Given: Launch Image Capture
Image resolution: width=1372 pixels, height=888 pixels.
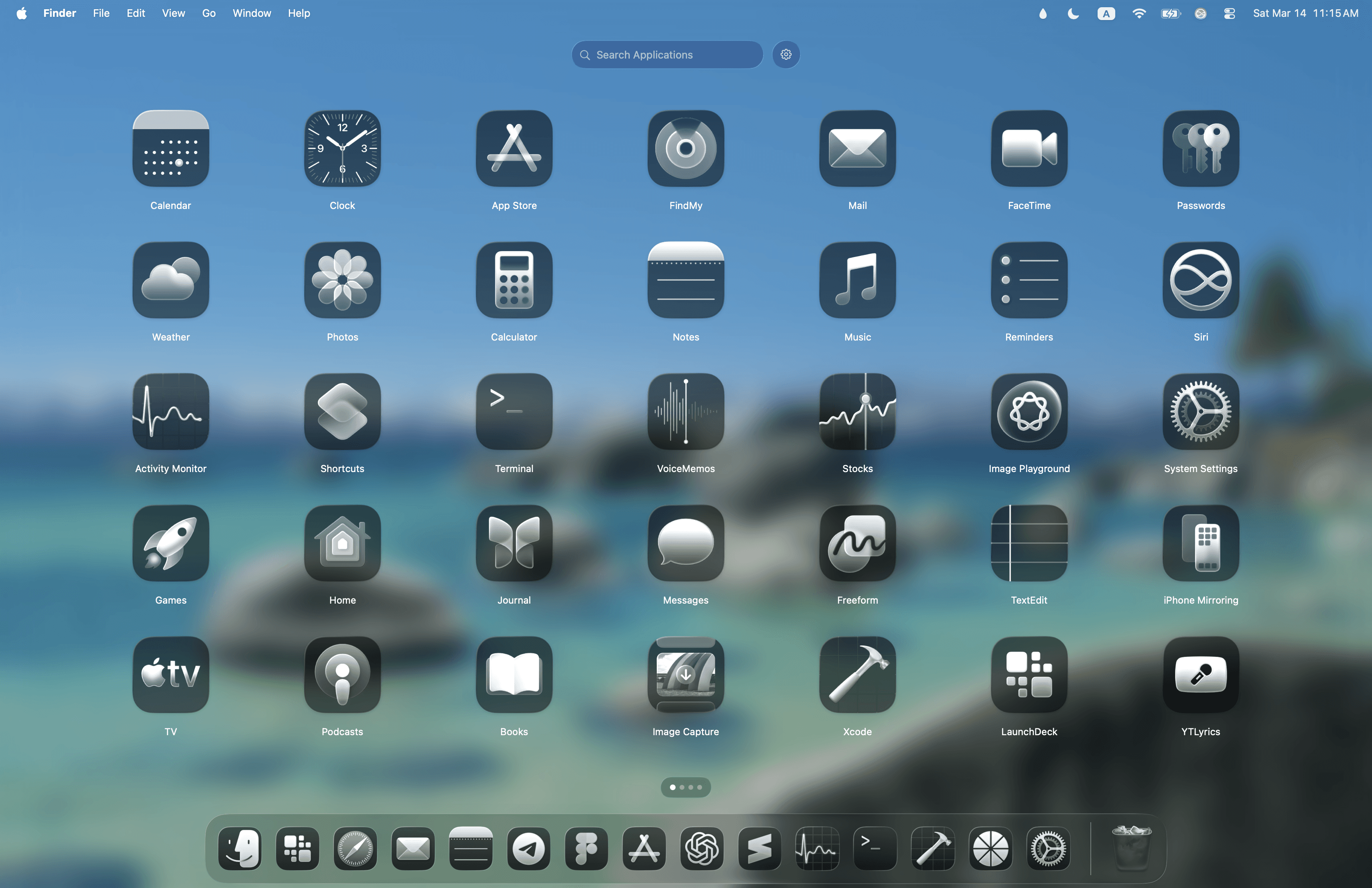Looking at the screenshot, I should point(686,675).
